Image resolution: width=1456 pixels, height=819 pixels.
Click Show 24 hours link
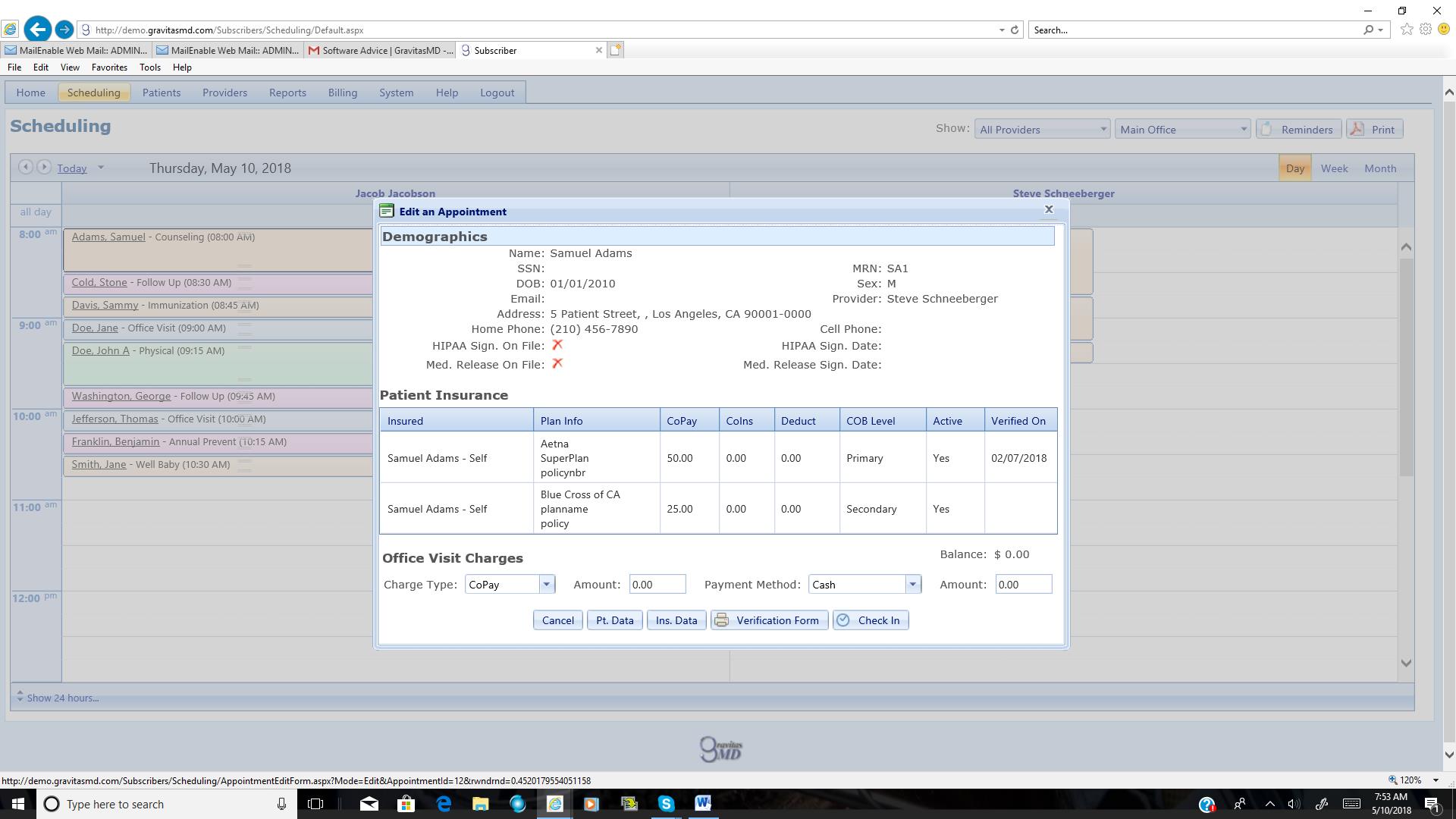pyautogui.click(x=62, y=698)
